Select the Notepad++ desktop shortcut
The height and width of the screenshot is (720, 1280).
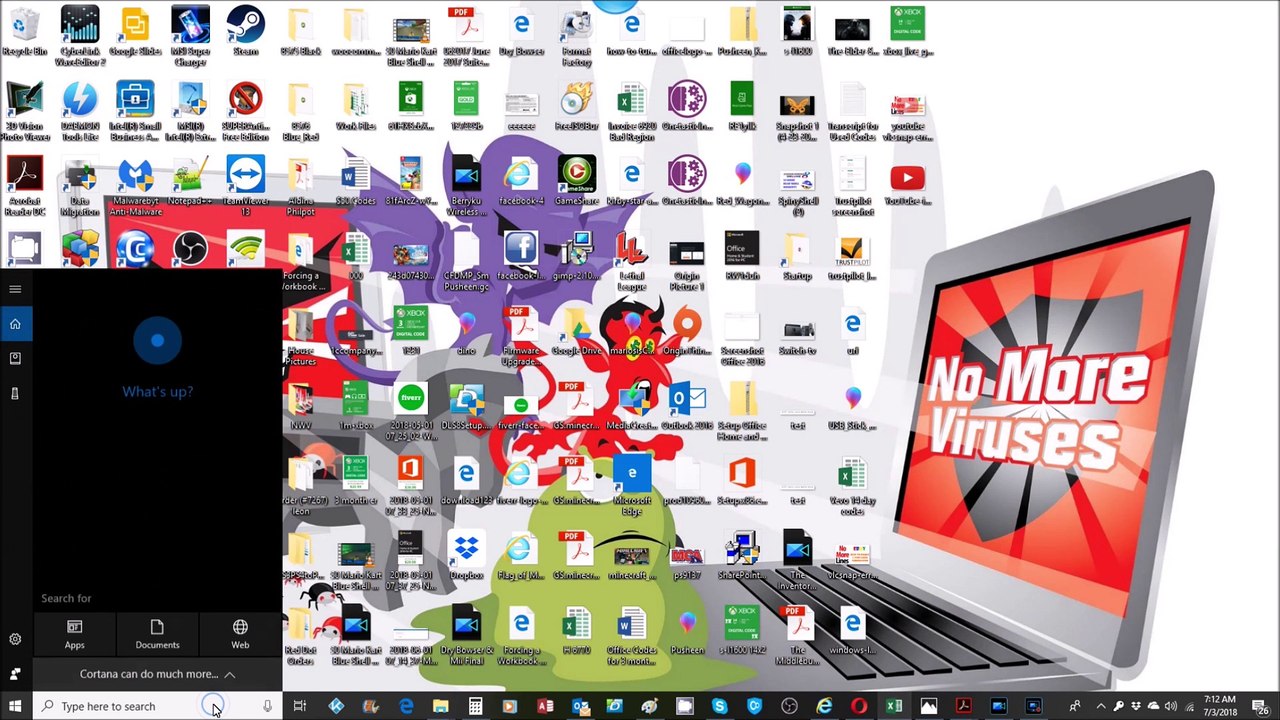190,182
